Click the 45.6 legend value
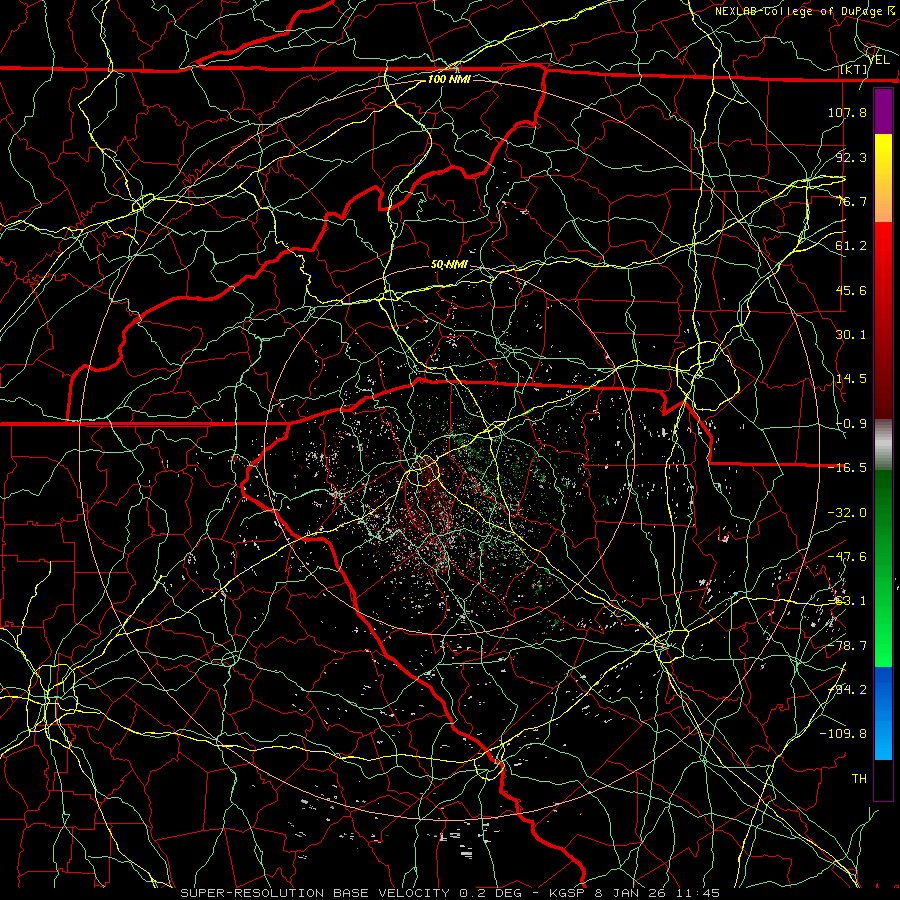 tap(851, 290)
